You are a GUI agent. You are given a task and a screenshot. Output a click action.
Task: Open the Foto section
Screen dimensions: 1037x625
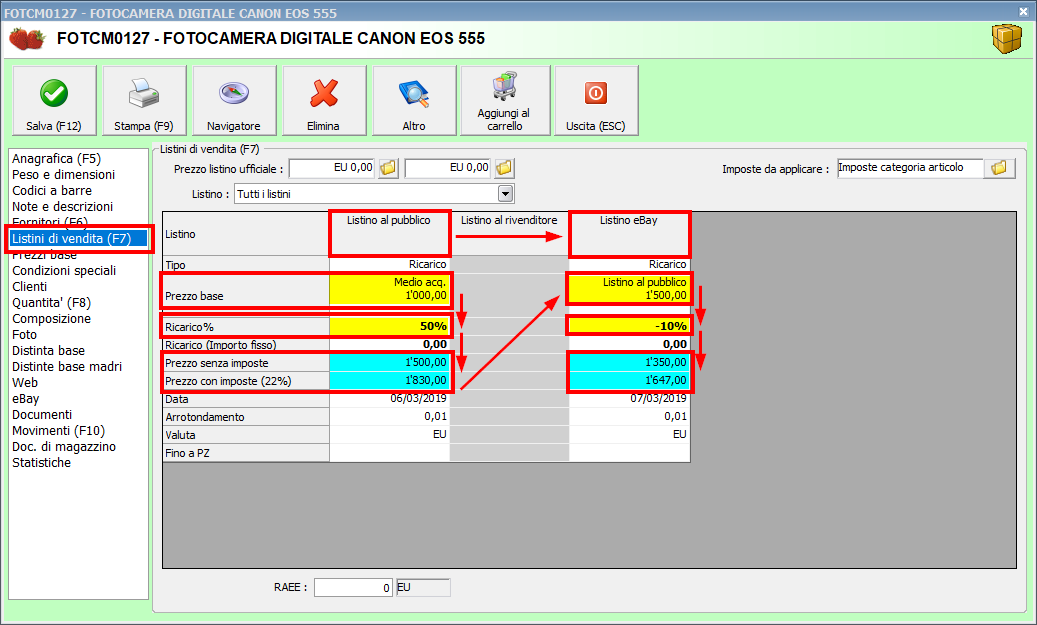(24, 335)
